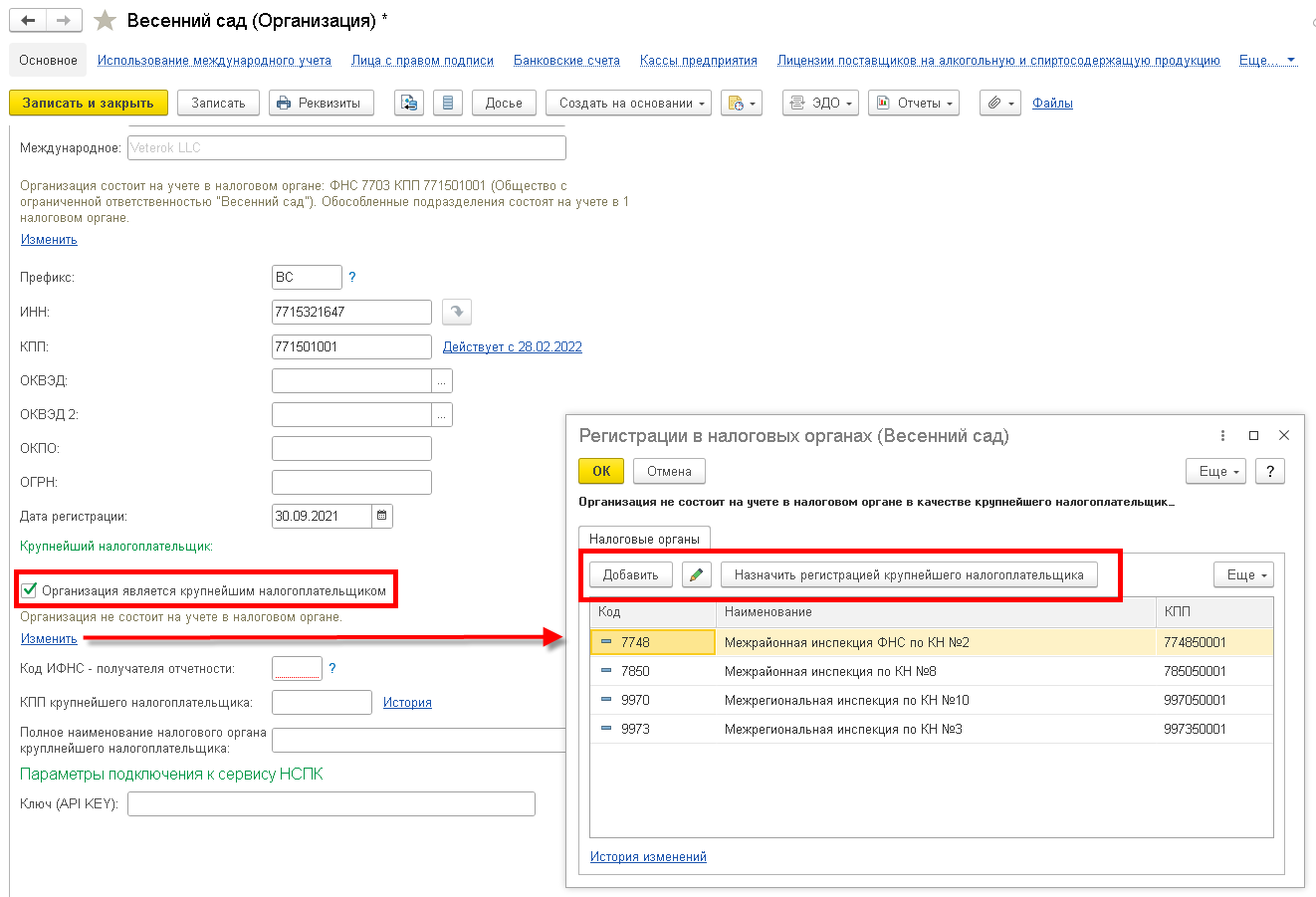Open Лицензии поставщиков на алкогольную продукцию tab

[998, 61]
